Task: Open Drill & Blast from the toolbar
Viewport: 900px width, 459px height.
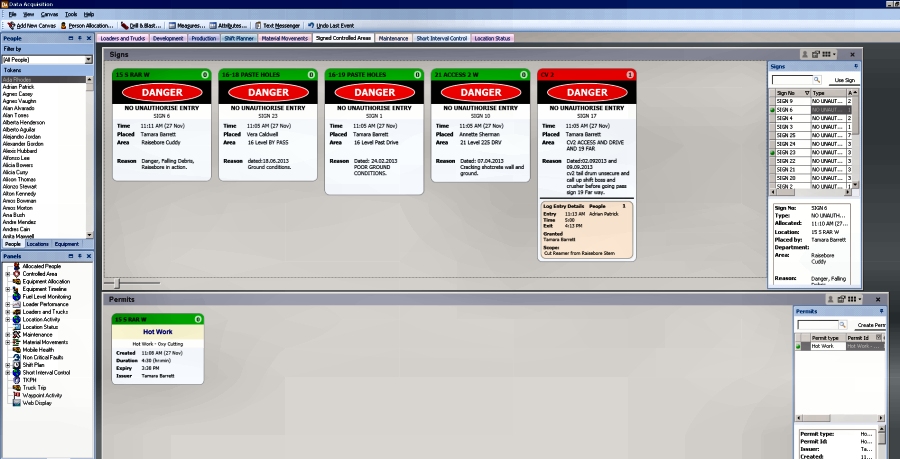Action: (143, 25)
